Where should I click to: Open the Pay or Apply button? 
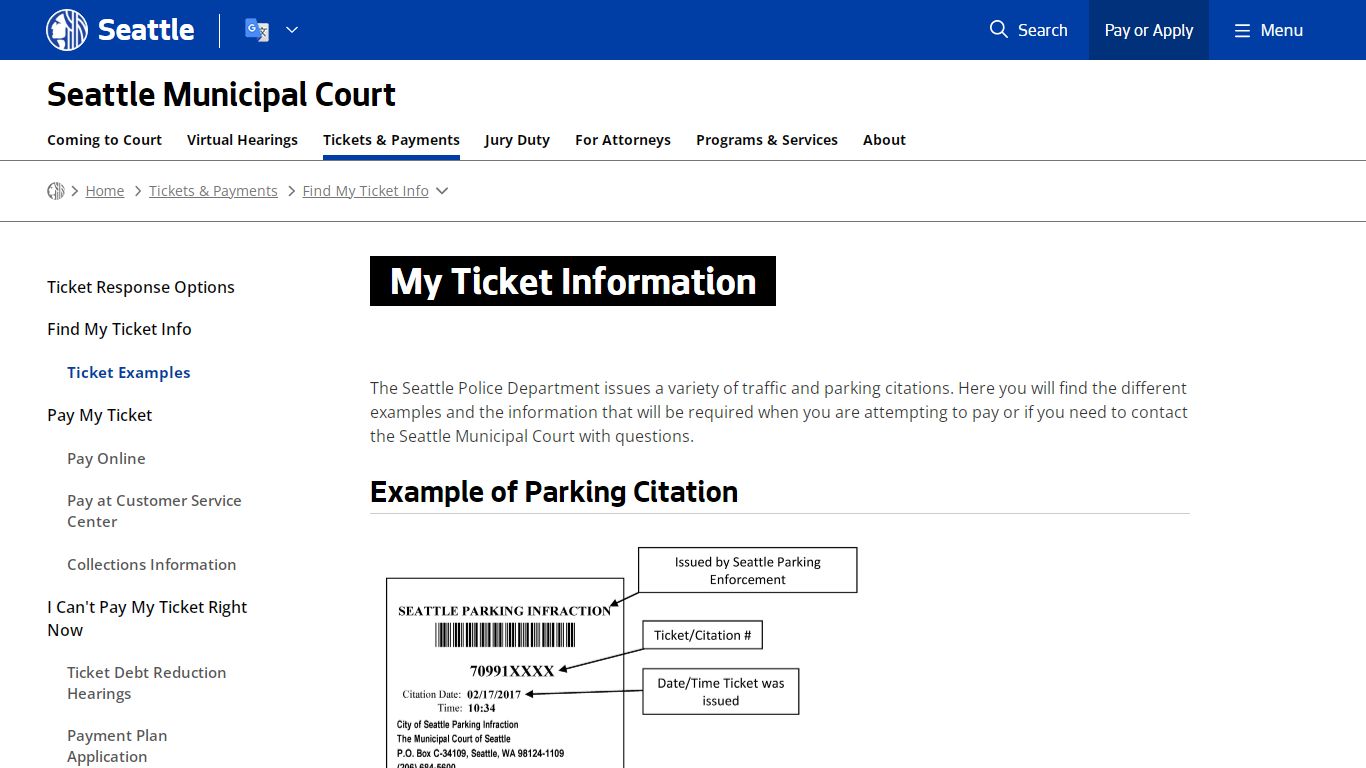click(x=1149, y=30)
